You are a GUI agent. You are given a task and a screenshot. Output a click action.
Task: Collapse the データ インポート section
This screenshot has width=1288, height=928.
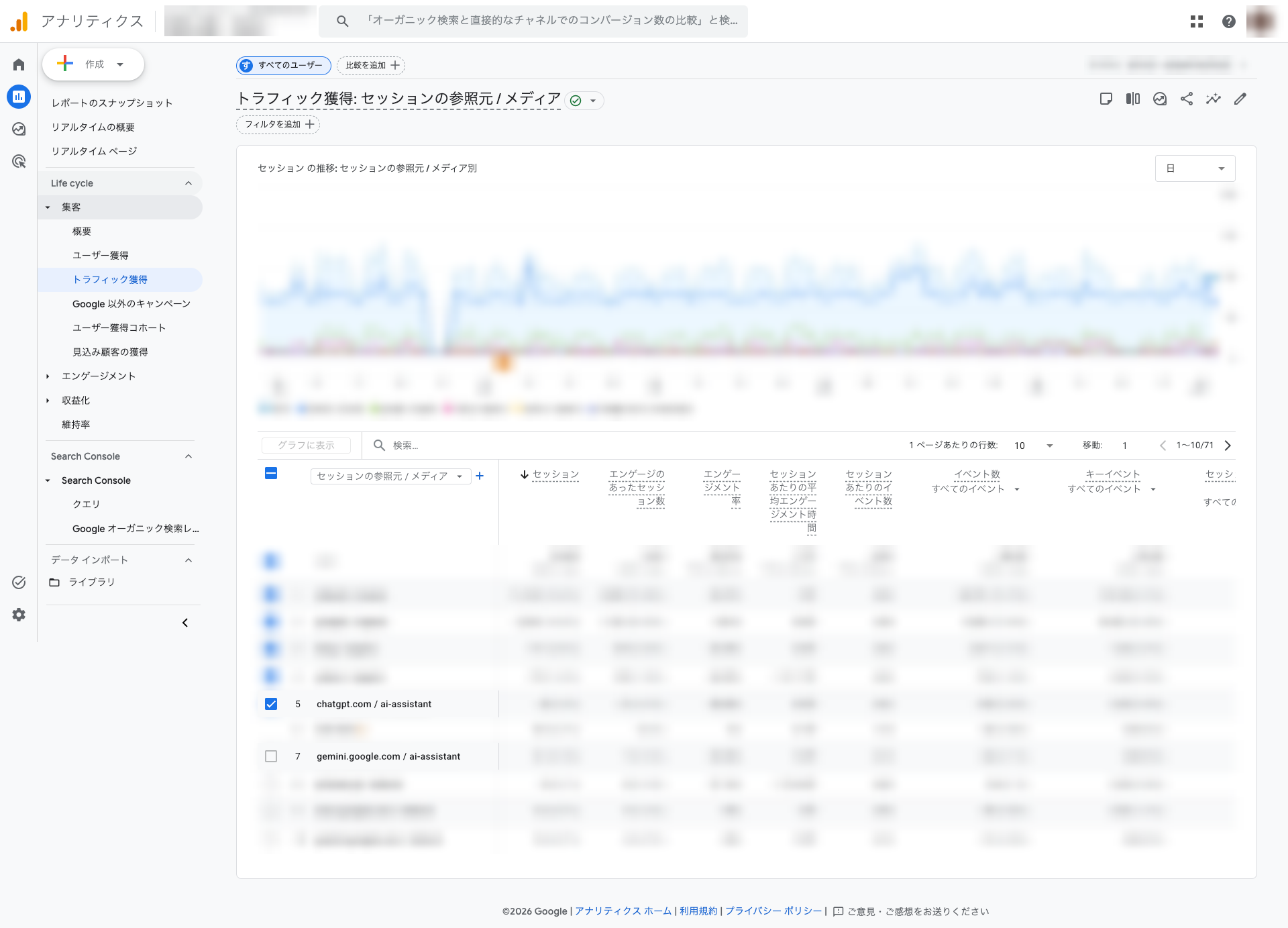[x=189, y=560]
